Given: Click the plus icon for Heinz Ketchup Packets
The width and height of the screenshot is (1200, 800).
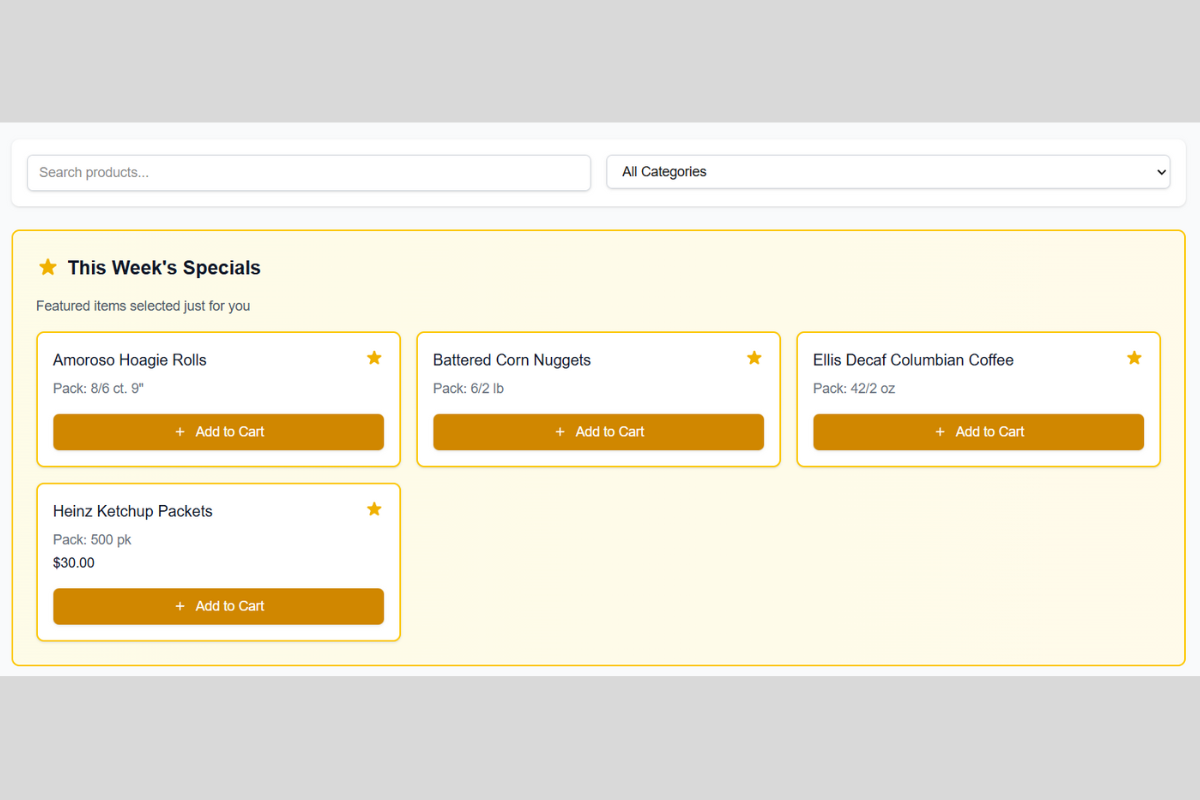Looking at the screenshot, I should tap(180, 606).
